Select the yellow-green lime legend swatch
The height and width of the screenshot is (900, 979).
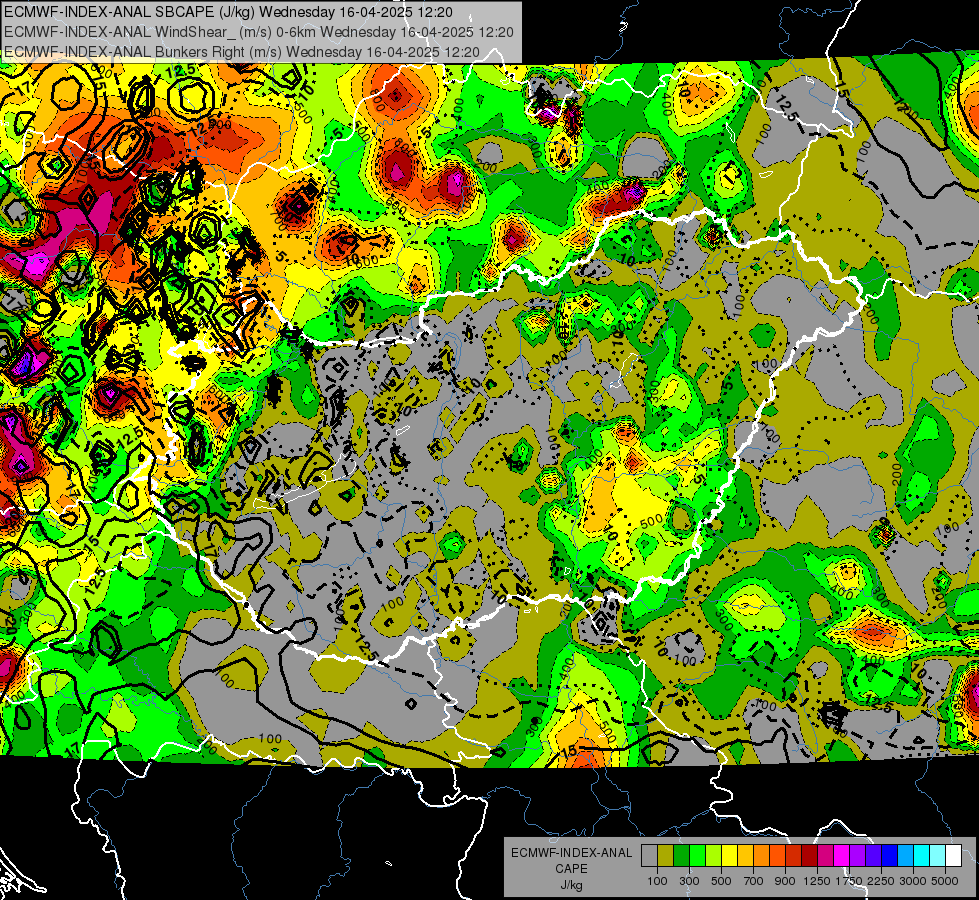[713, 856]
